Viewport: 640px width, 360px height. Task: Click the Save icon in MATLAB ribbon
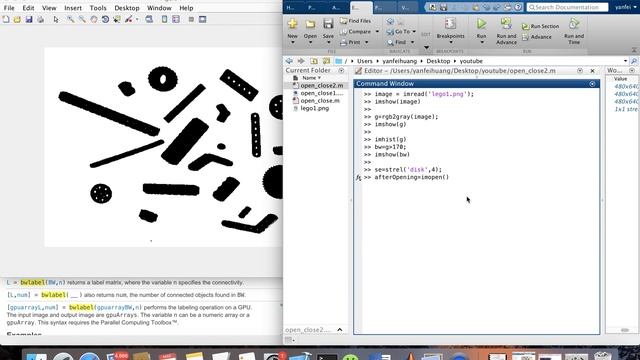[x=328, y=24]
